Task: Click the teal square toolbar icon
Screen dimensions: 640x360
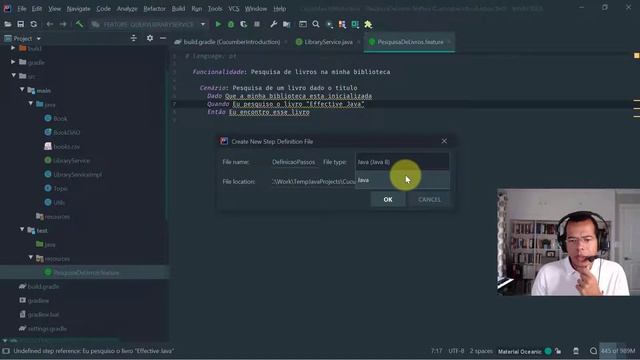Action: (x=355, y=24)
